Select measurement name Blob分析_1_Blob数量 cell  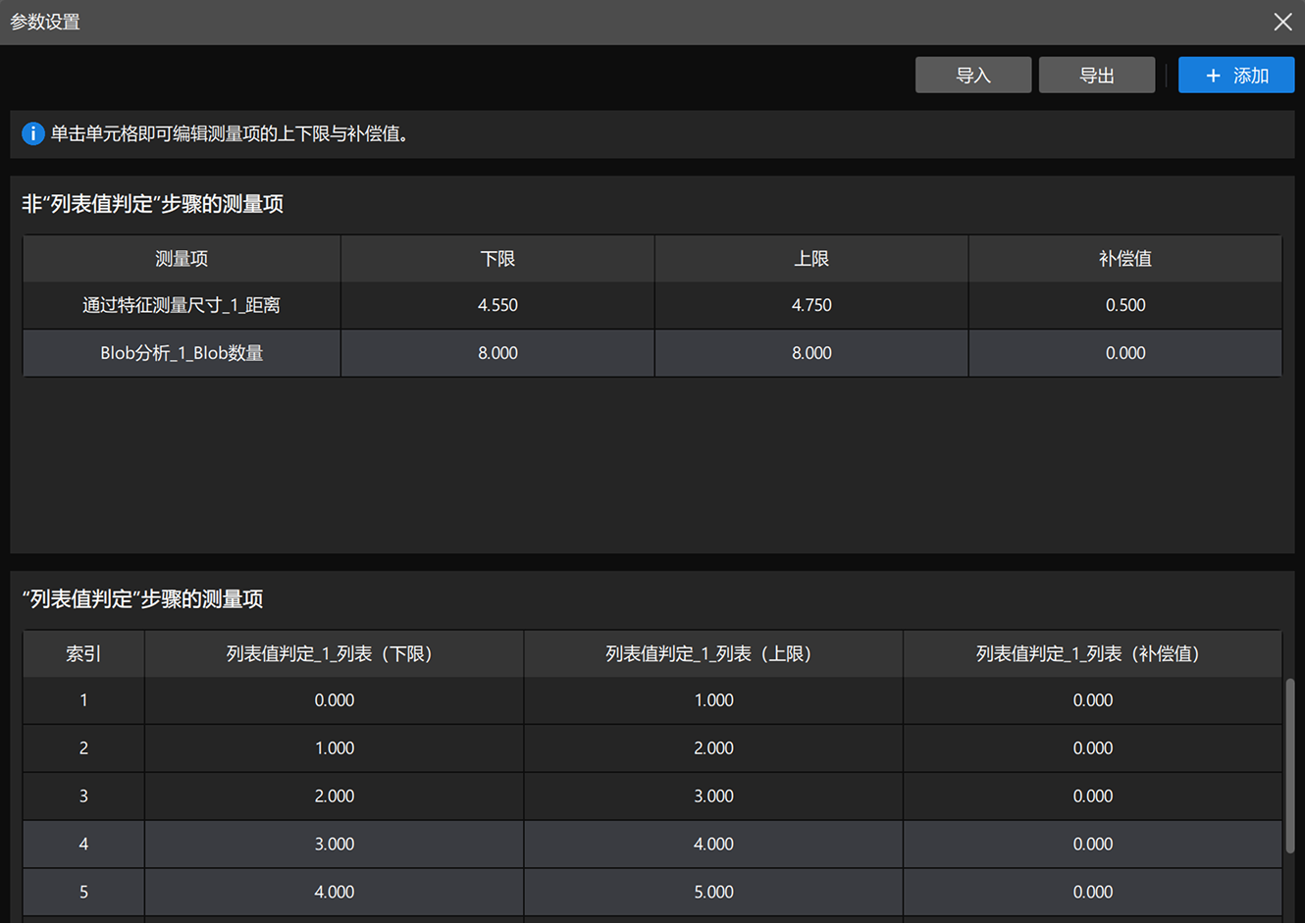182,352
